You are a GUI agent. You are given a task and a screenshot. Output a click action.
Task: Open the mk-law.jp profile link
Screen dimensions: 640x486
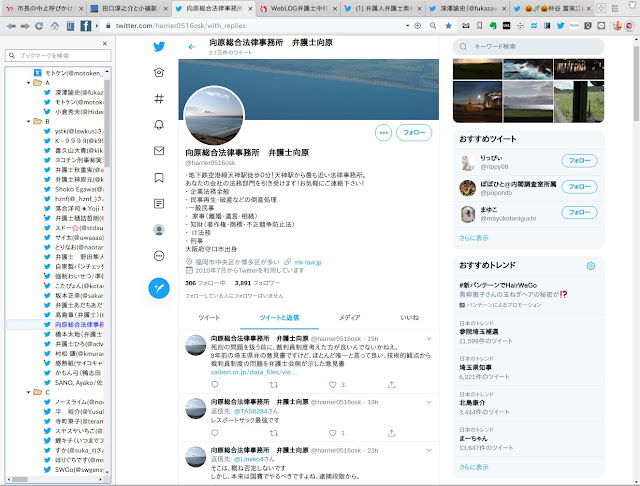click(307, 262)
